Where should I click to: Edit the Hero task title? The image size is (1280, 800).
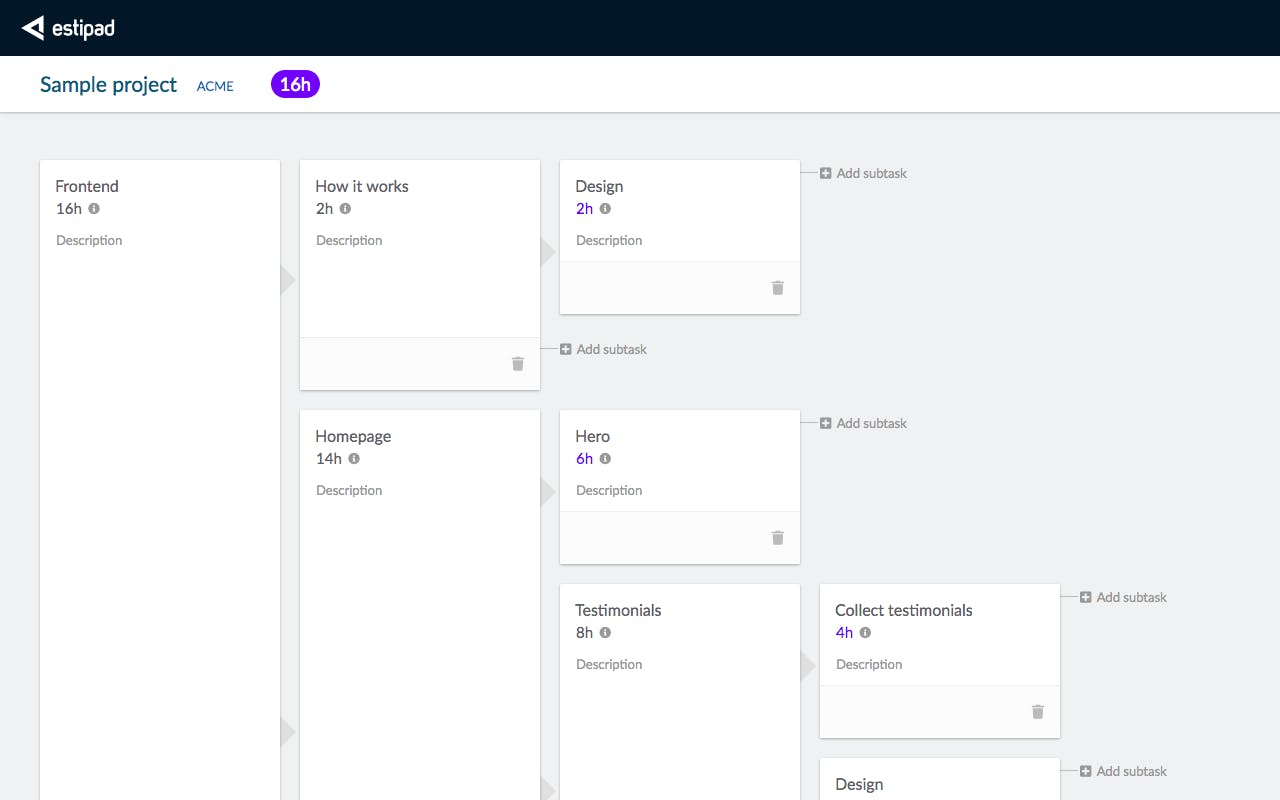tap(592, 436)
